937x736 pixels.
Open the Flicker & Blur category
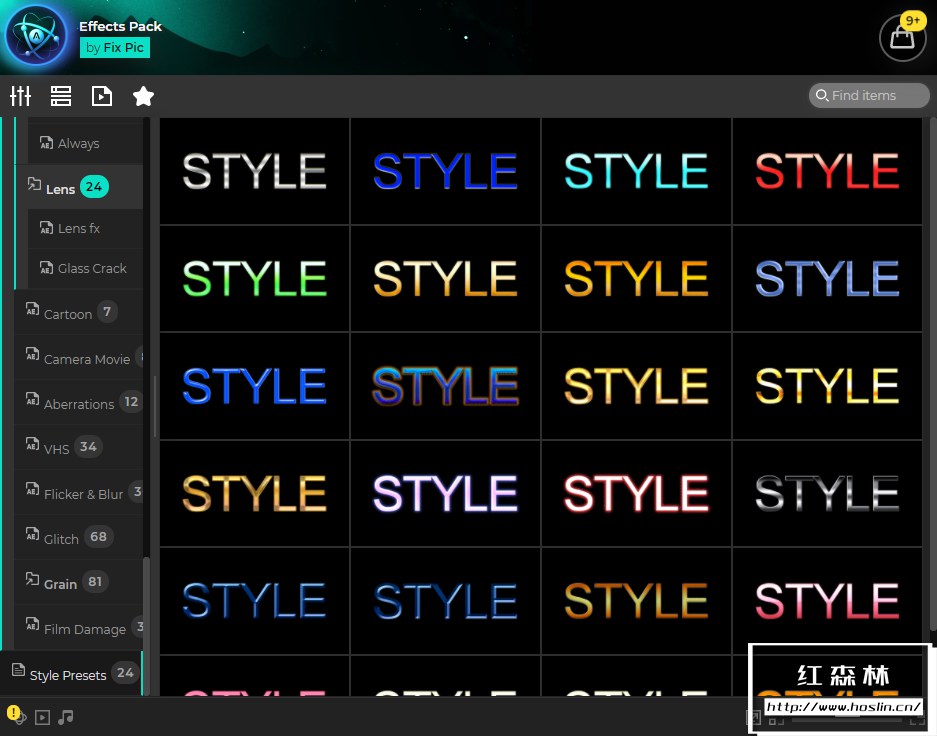(x=79, y=492)
